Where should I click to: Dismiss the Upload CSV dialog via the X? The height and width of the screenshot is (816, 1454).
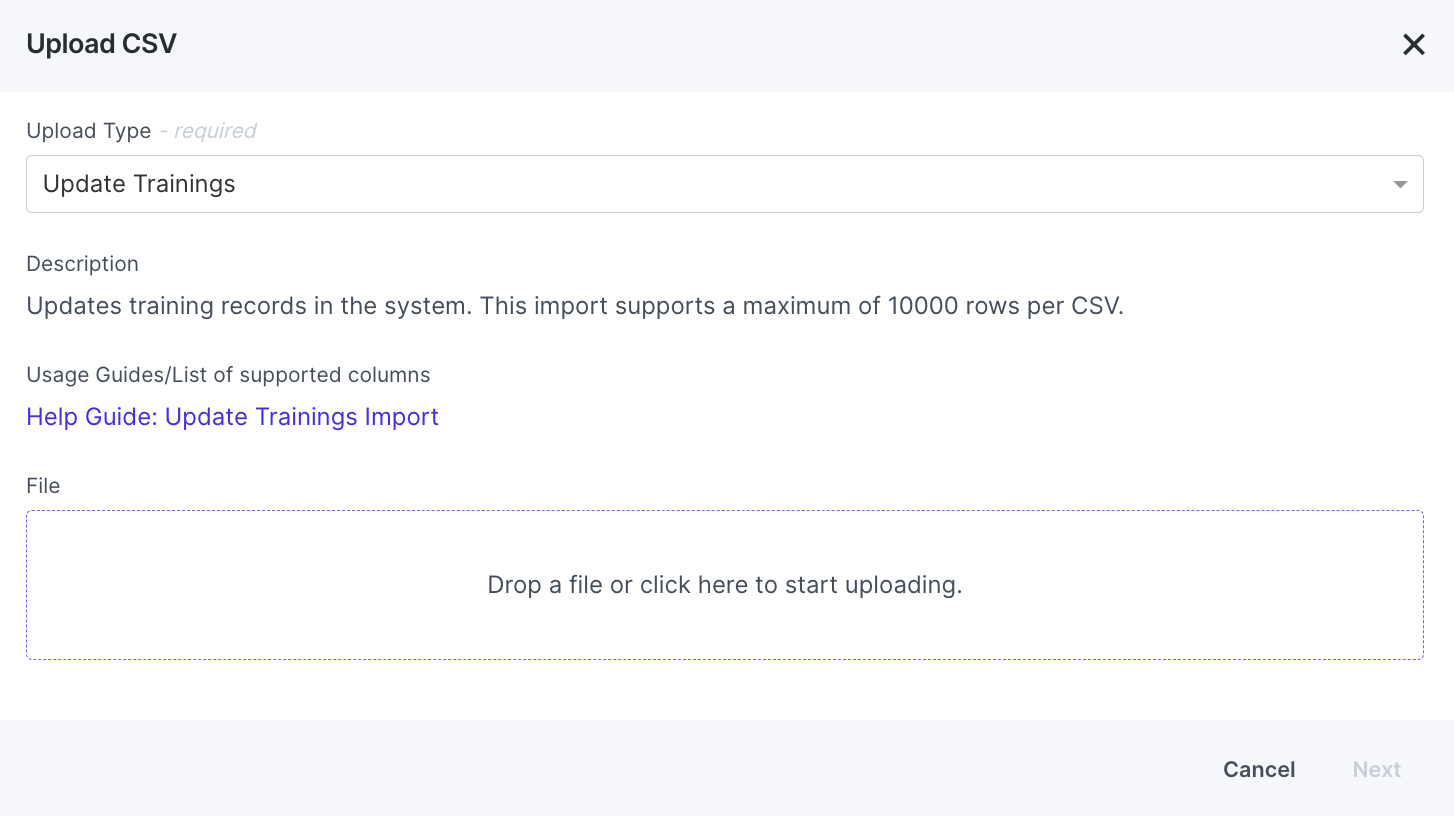point(1414,44)
